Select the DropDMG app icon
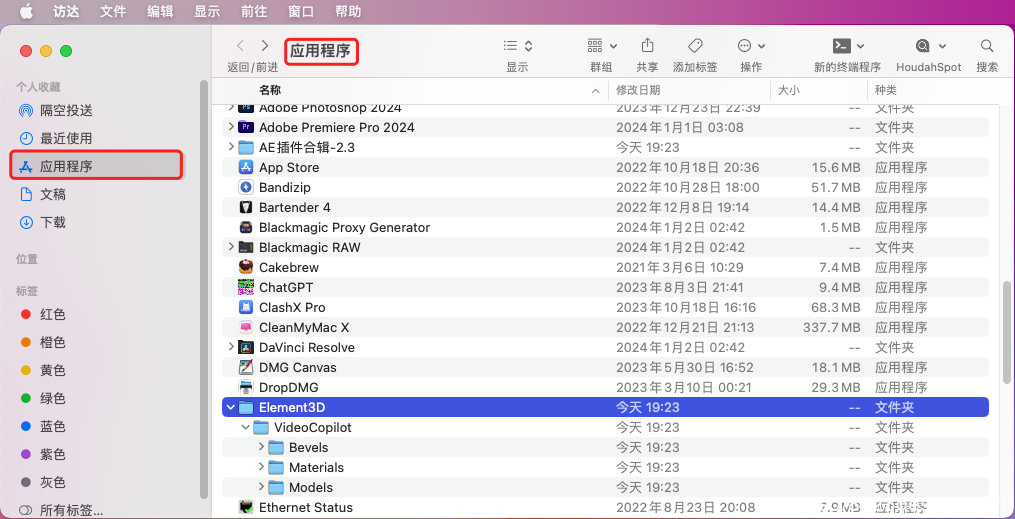Image resolution: width=1015 pixels, height=519 pixels. (246, 388)
